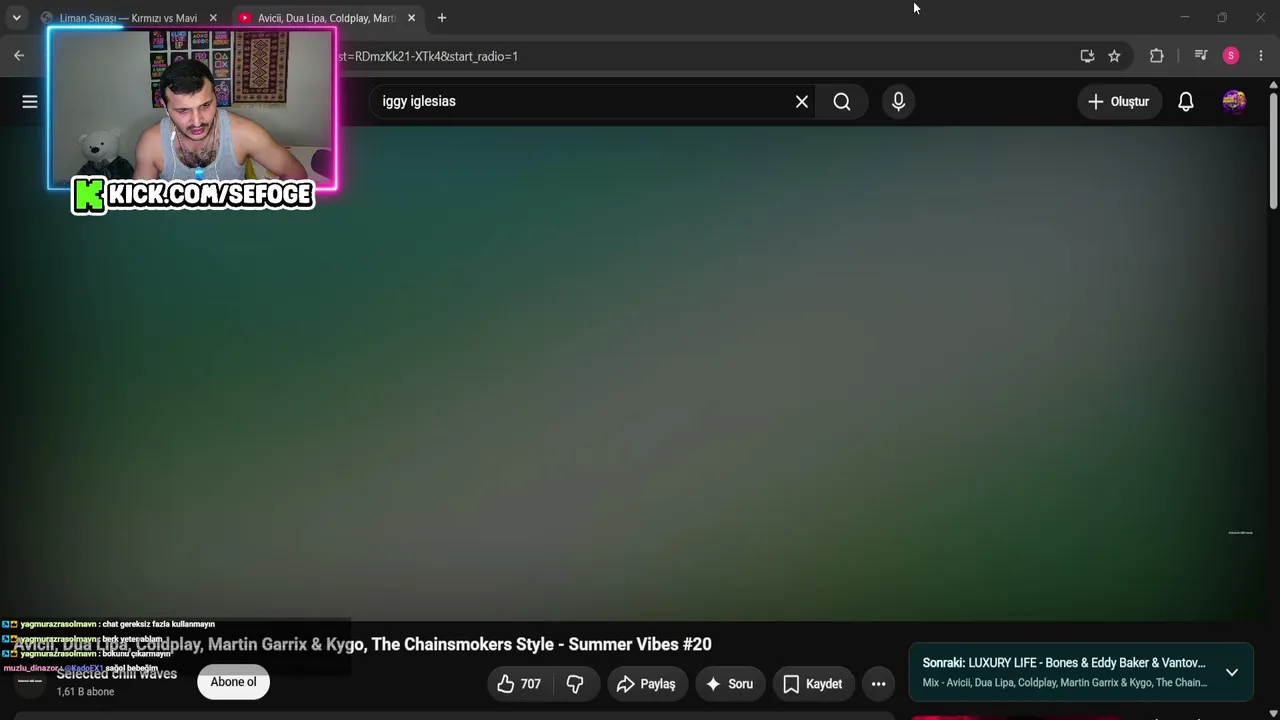Go back with the browser arrow
This screenshot has height=720, width=1280.
point(19,56)
